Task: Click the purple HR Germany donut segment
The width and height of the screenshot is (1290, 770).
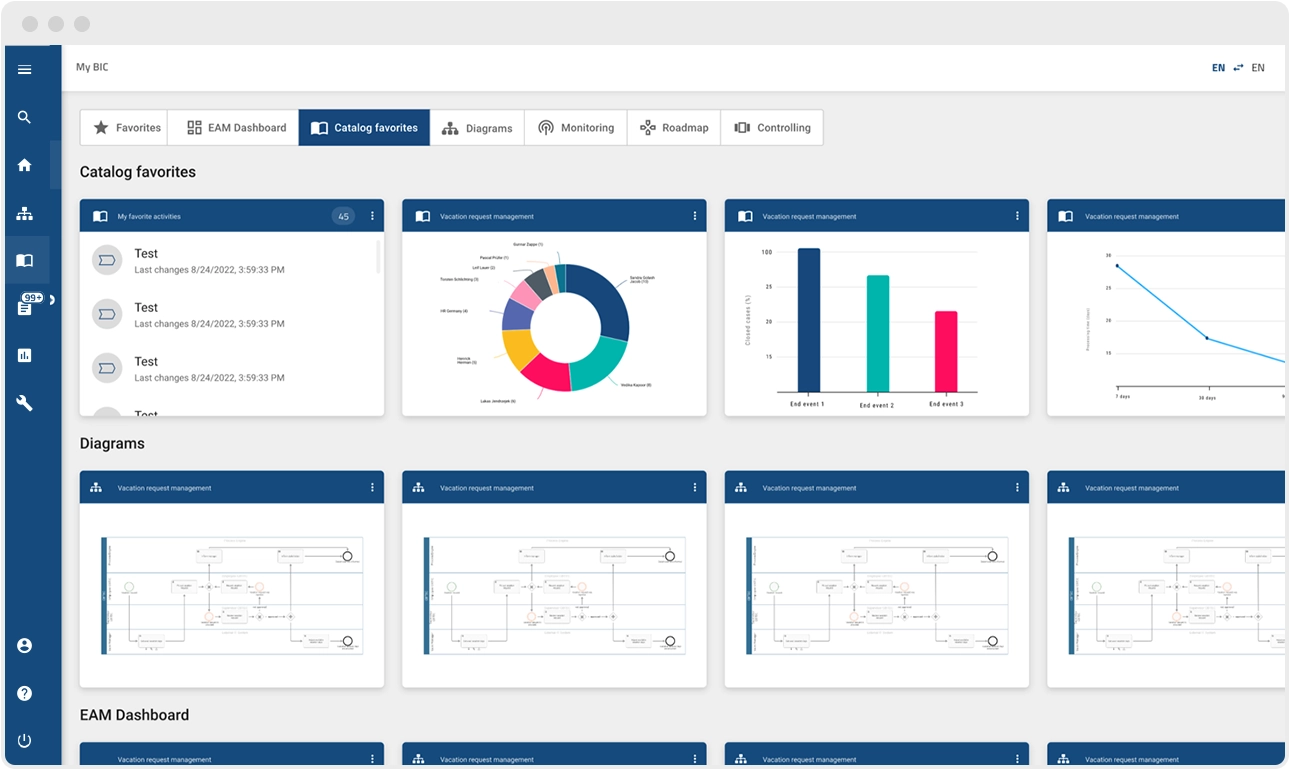Action: 515,314
